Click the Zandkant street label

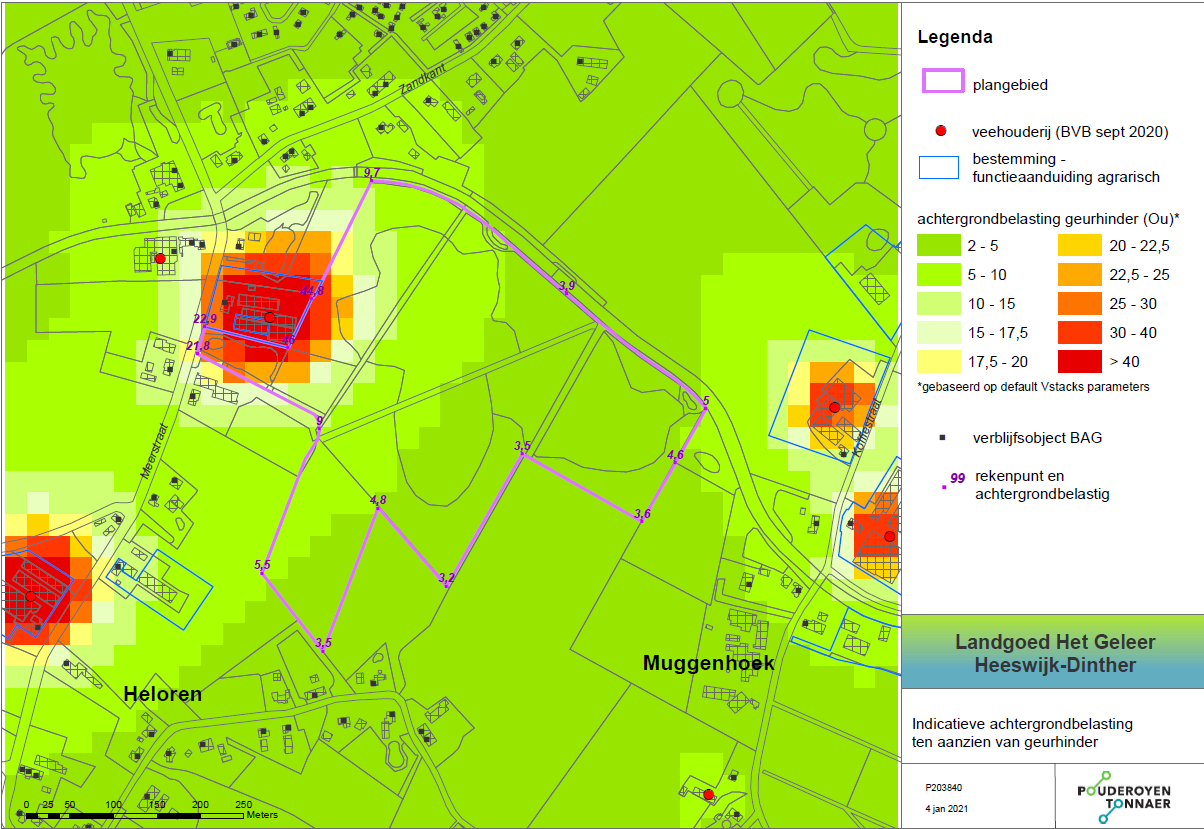[x=424, y=82]
